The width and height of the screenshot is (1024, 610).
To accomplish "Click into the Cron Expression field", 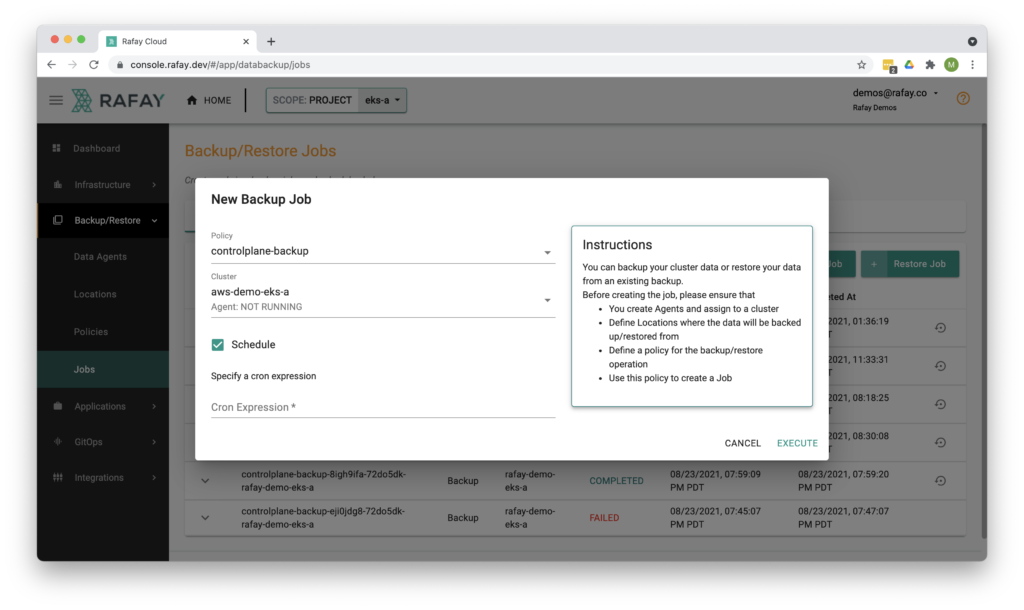I will pos(383,407).
